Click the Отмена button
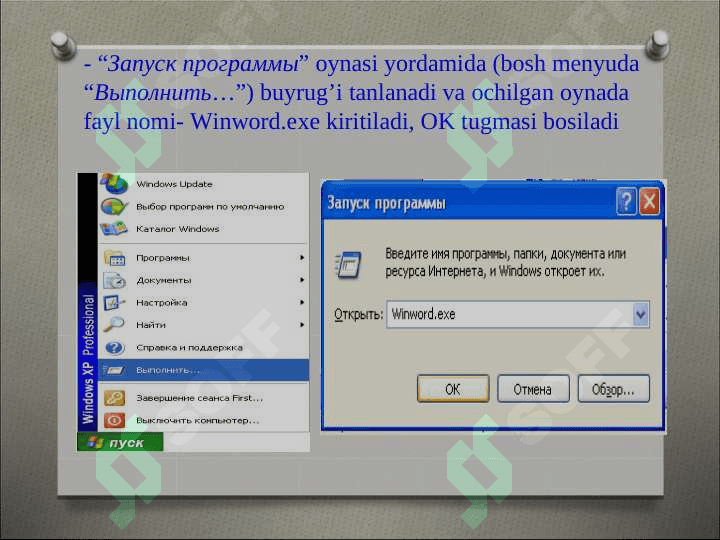This screenshot has height=540, width=720. pos(533,389)
